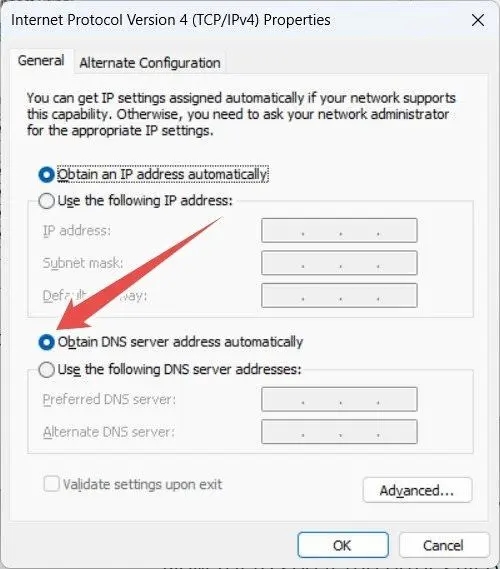Open the Advanced settings button

417,490
